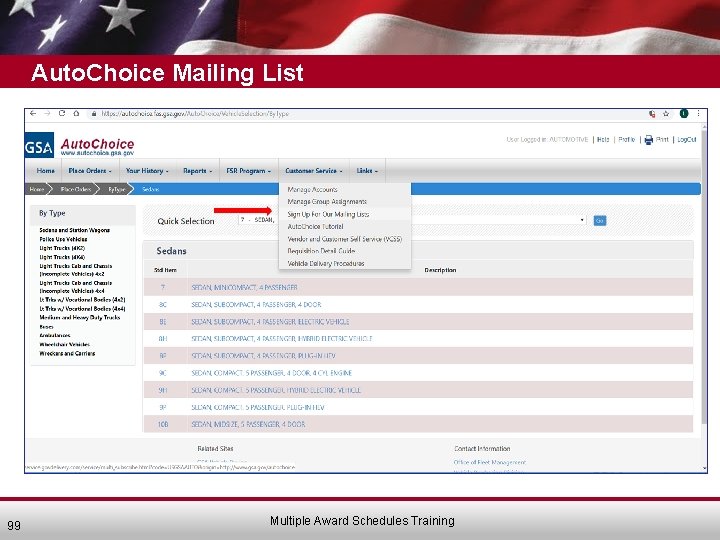Screen dimensions: 720x540
Task: Open the Customer Service menu
Action: [x=314, y=170]
